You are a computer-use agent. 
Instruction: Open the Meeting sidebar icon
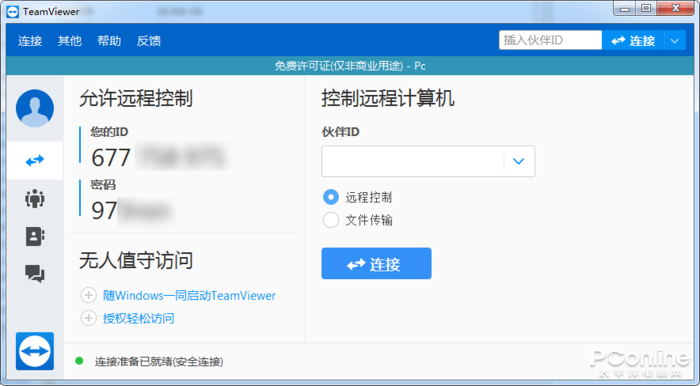point(35,199)
